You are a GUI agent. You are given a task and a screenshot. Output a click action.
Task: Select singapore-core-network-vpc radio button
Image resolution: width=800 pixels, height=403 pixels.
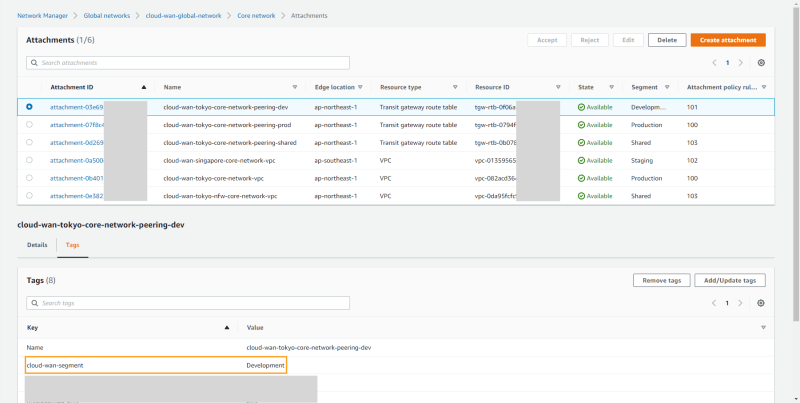point(29,160)
